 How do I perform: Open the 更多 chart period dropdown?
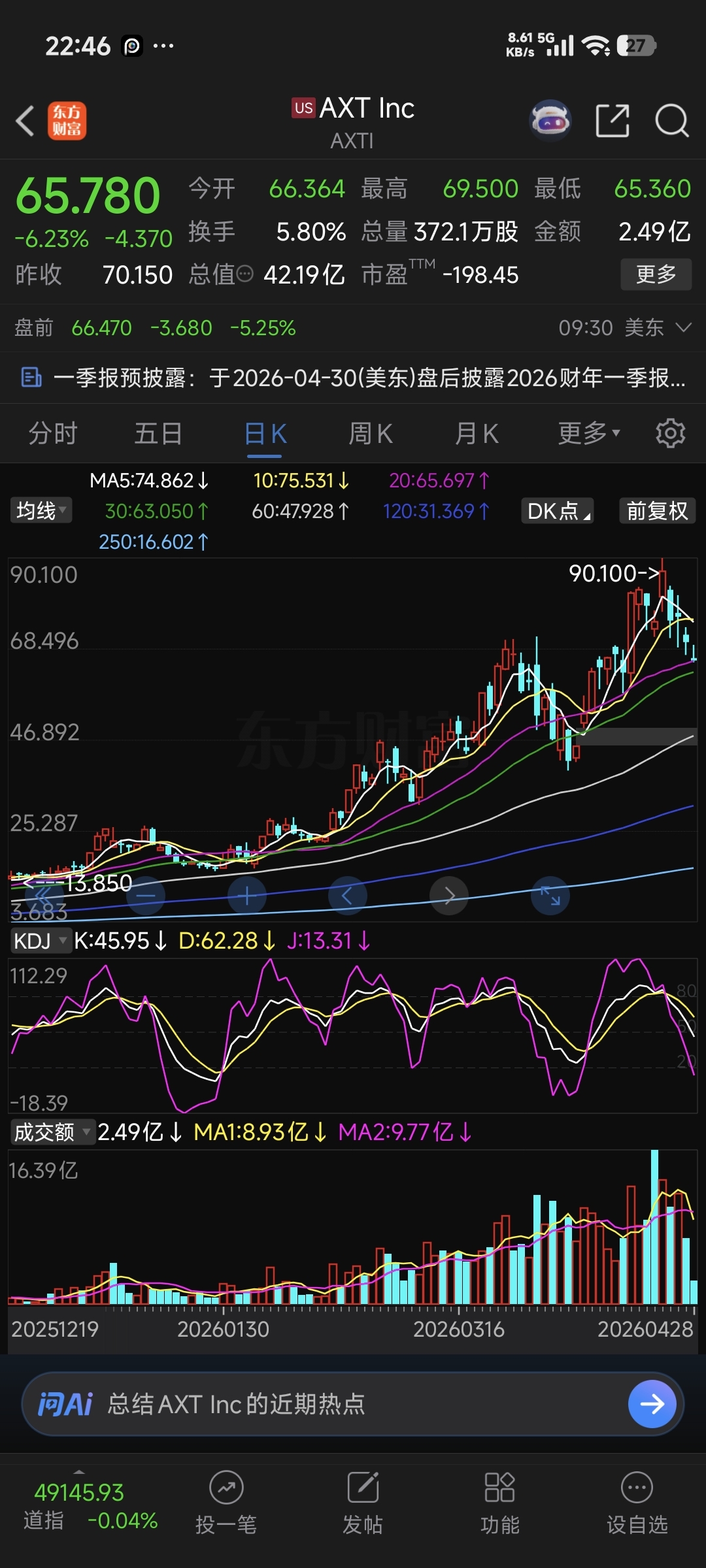coord(589,433)
